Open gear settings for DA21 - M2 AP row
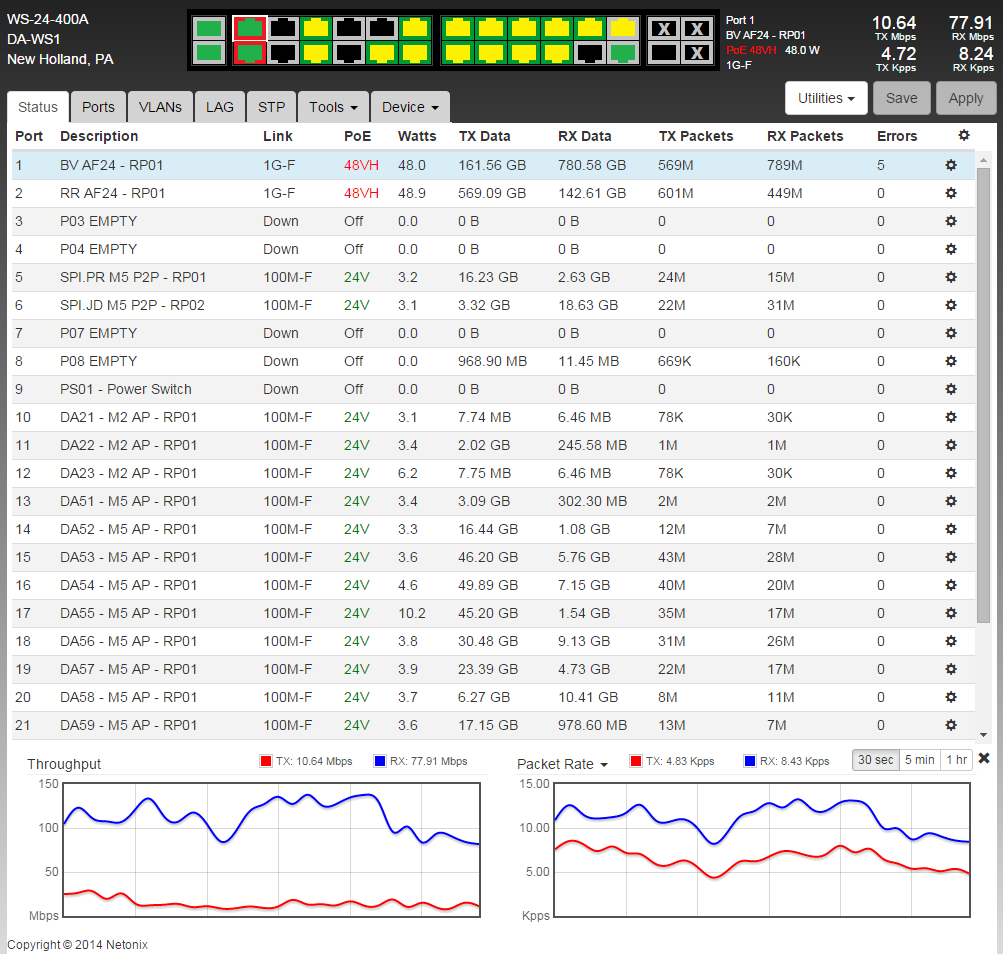The width and height of the screenshot is (1003, 954). 951,417
